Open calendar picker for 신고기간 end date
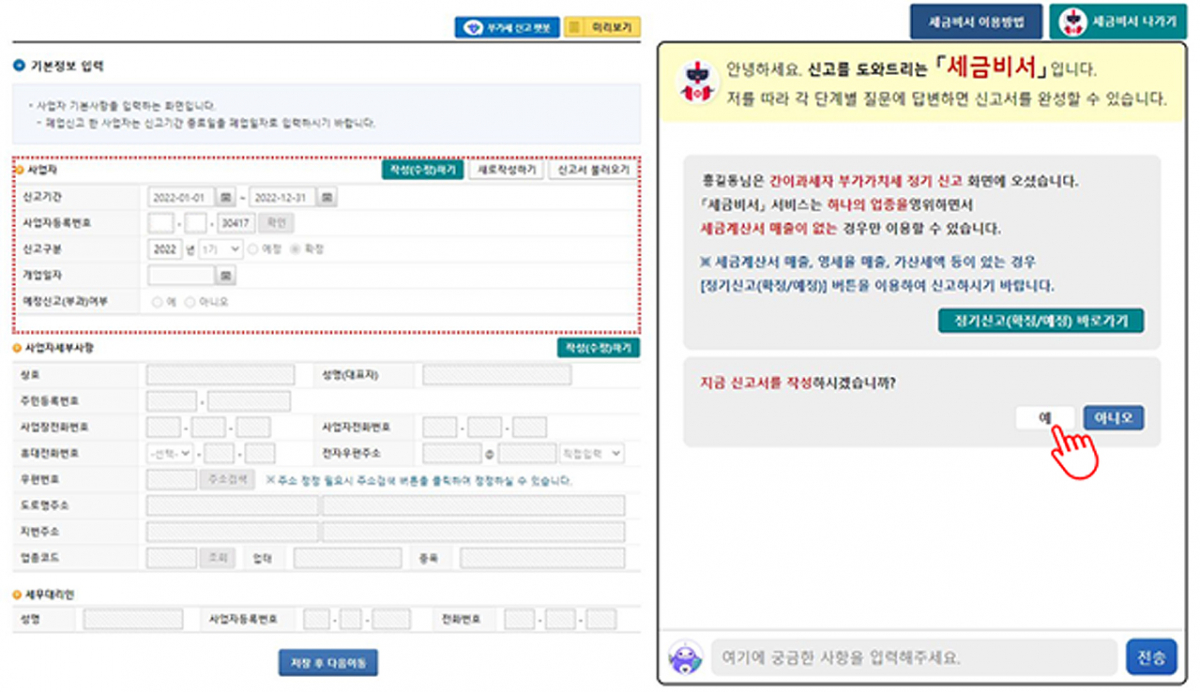 [326, 196]
